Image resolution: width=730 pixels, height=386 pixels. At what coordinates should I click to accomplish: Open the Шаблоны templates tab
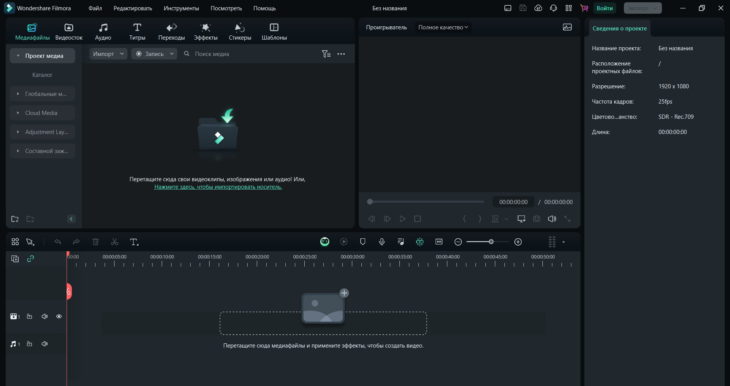pos(274,32)
